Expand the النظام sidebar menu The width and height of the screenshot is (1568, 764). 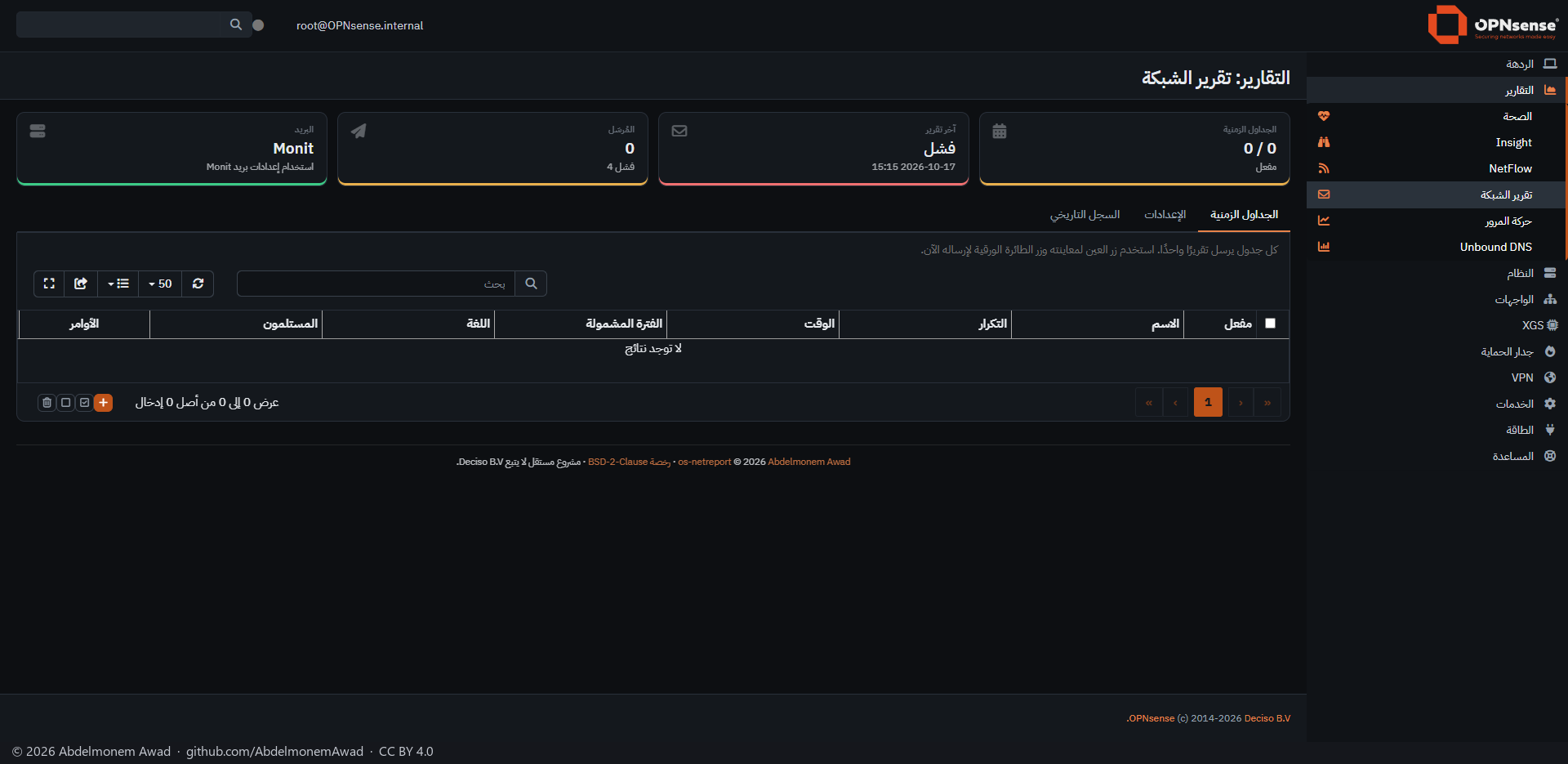tap(1437, 273)
